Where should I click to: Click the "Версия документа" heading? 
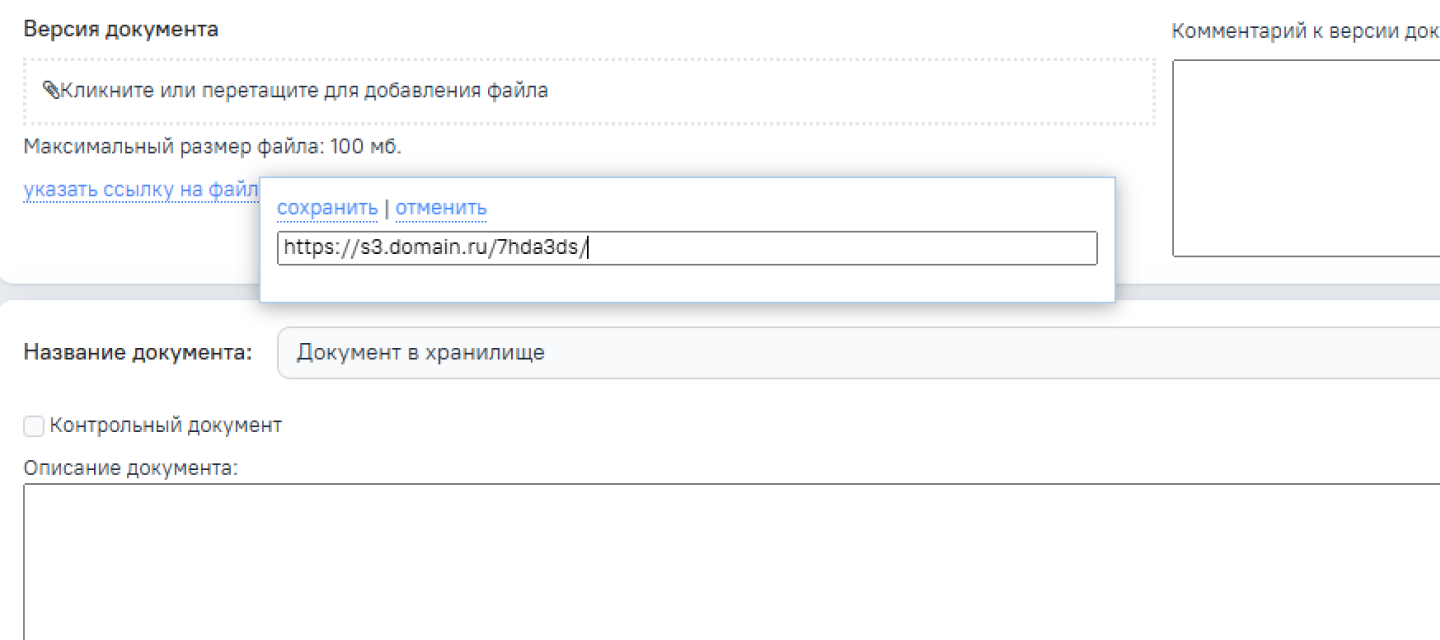[x=120, y=29]
